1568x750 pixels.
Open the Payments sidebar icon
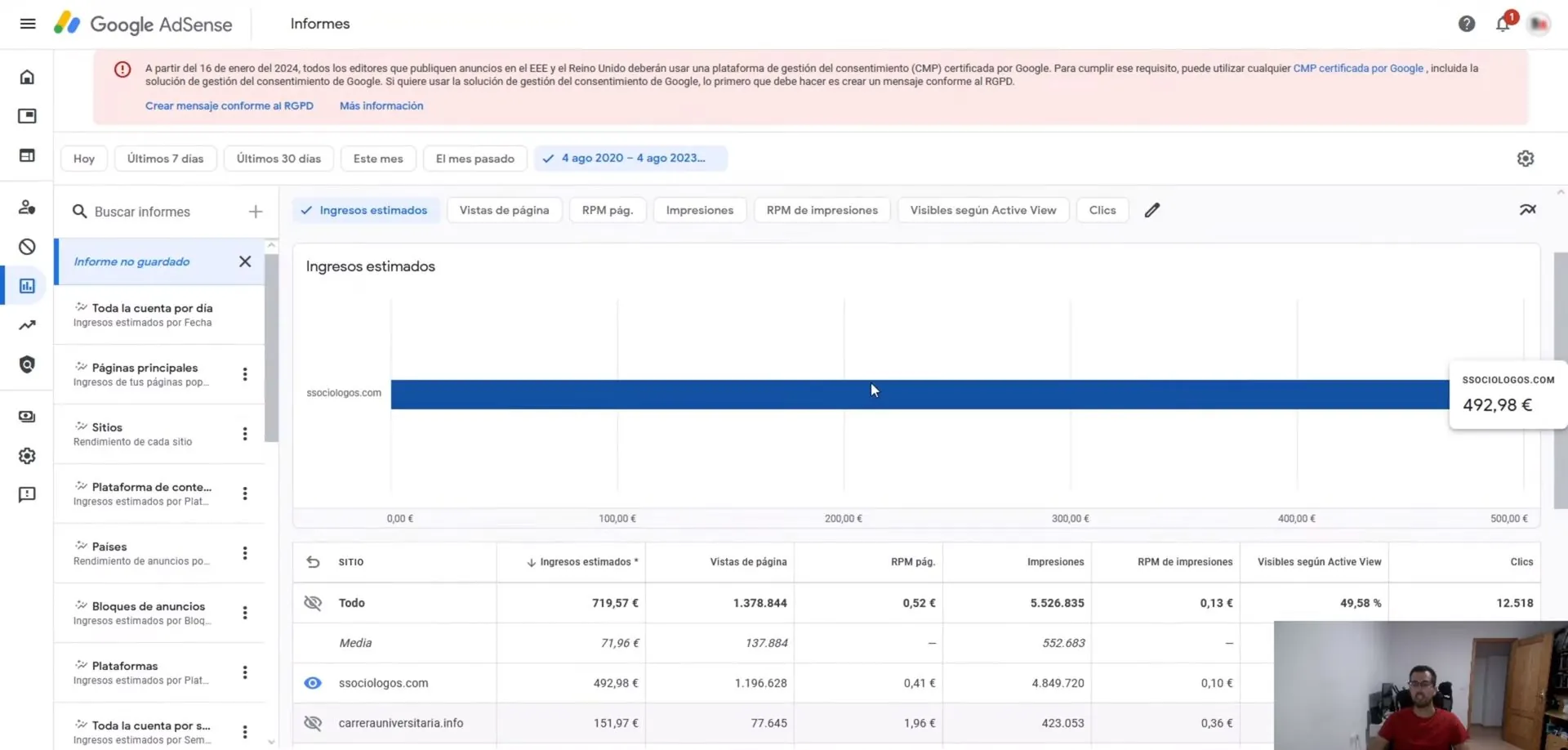pyautogui.click(x=27, y=417)
